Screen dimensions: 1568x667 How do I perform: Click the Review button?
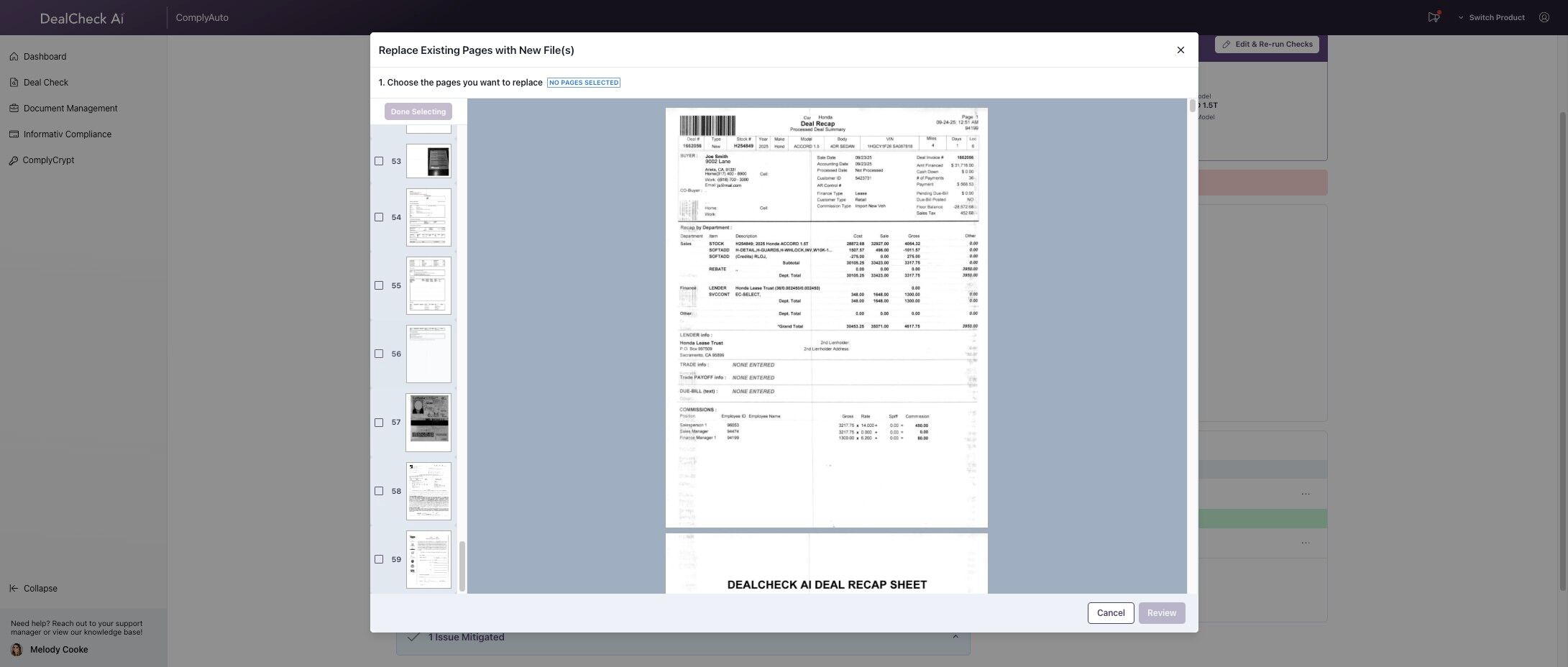(1162, 613)
